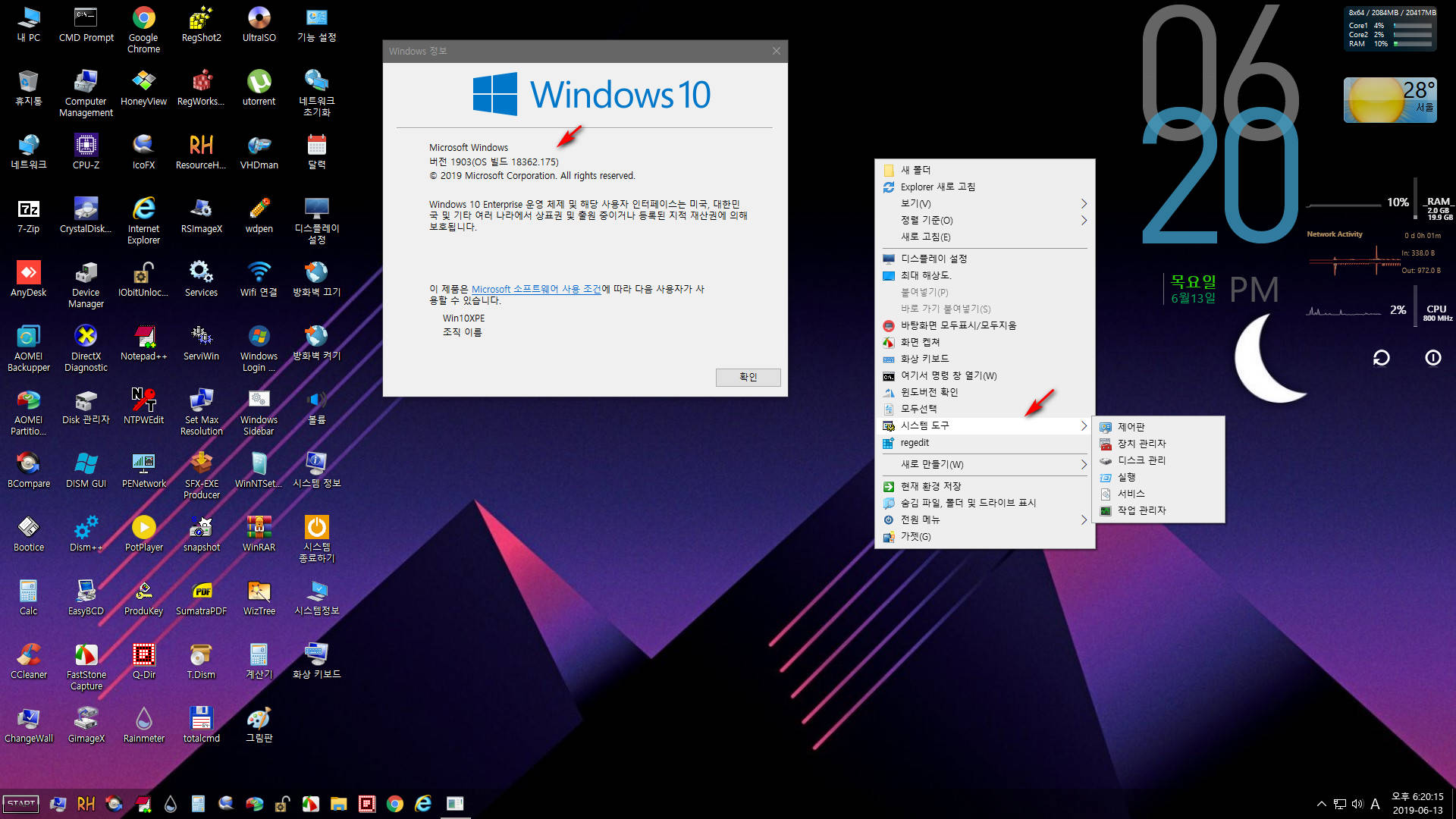
Task: Choose regedit in the context menu
Action: (x=984, y=442)
